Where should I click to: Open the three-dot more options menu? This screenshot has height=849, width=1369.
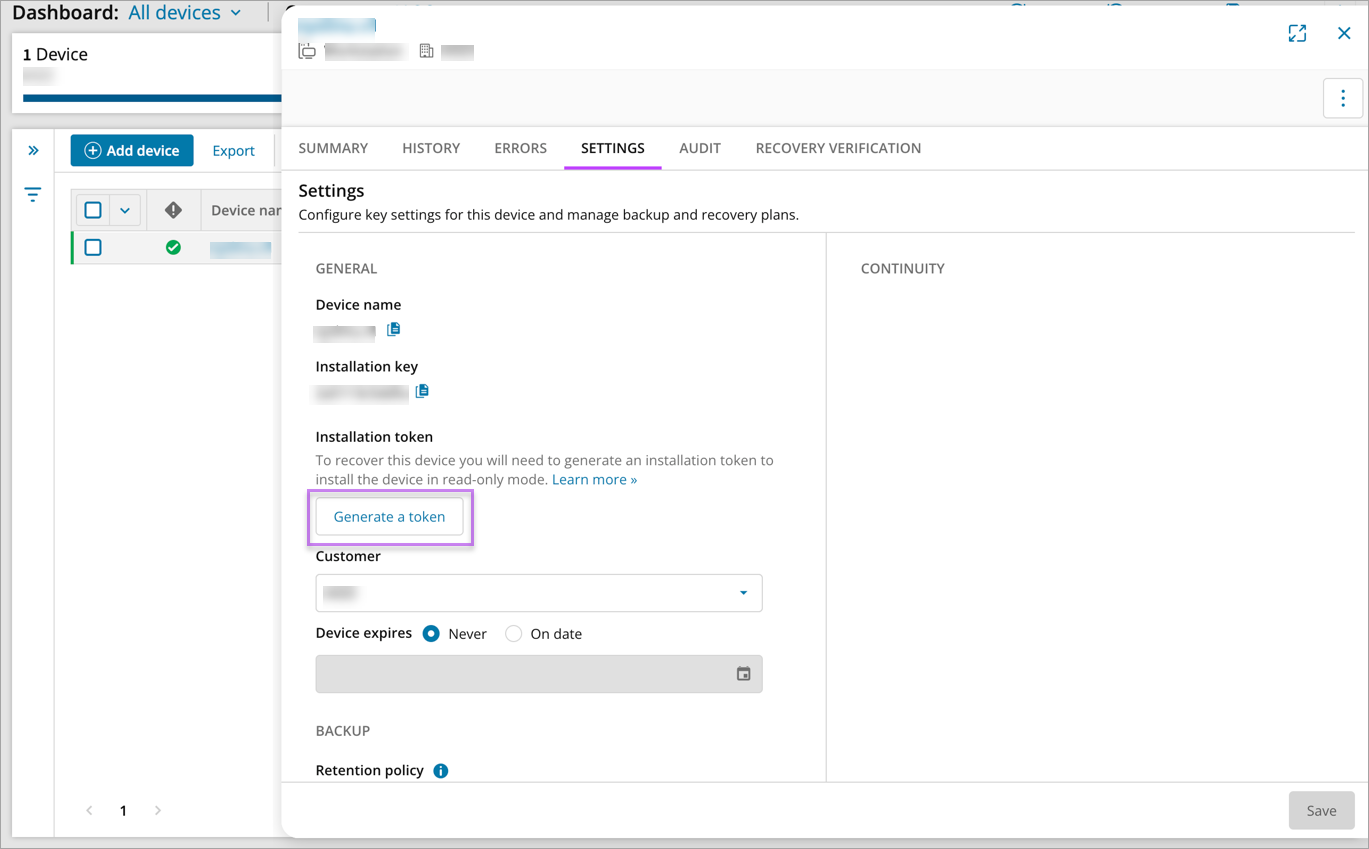pos(1342,98)
